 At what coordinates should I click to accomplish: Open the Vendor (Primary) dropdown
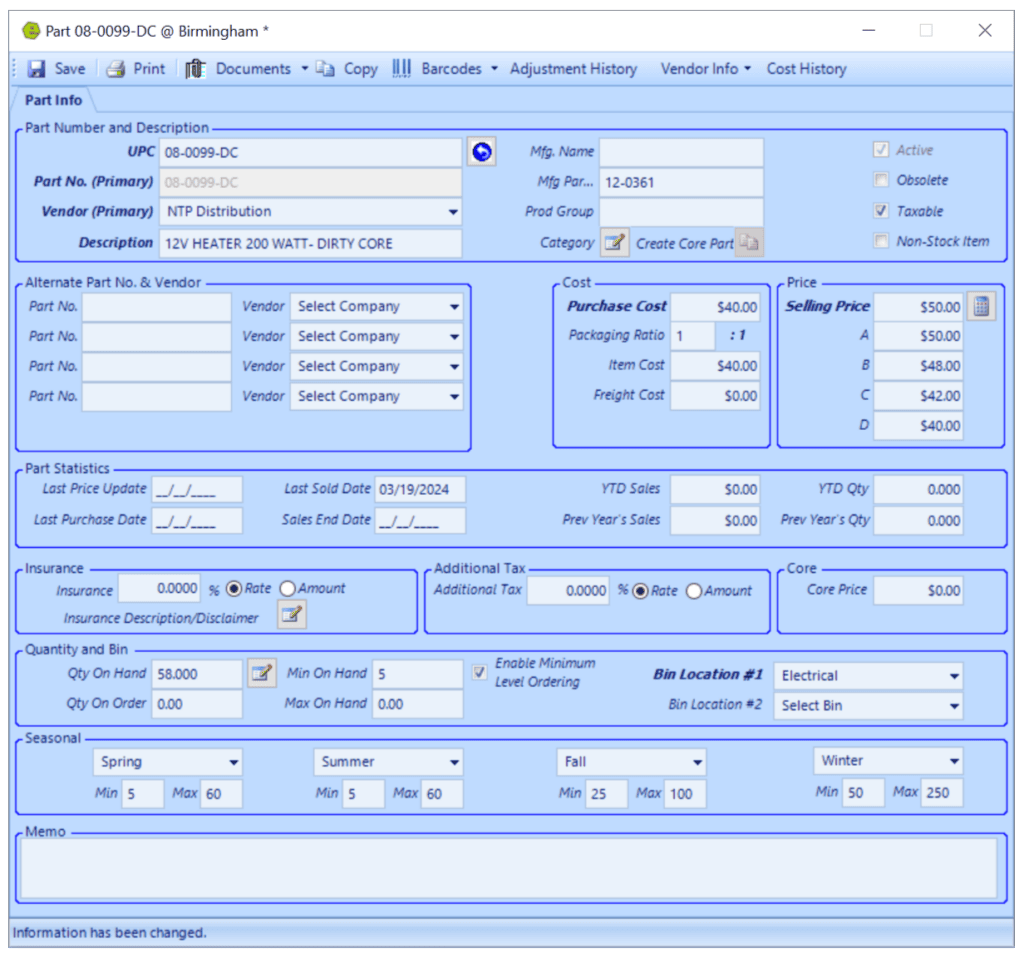(453, 212)
